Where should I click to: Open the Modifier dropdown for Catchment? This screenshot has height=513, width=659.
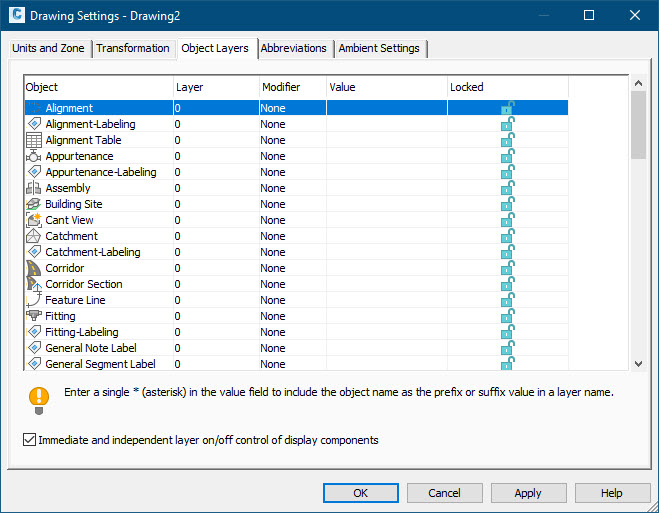coord(293,236)
